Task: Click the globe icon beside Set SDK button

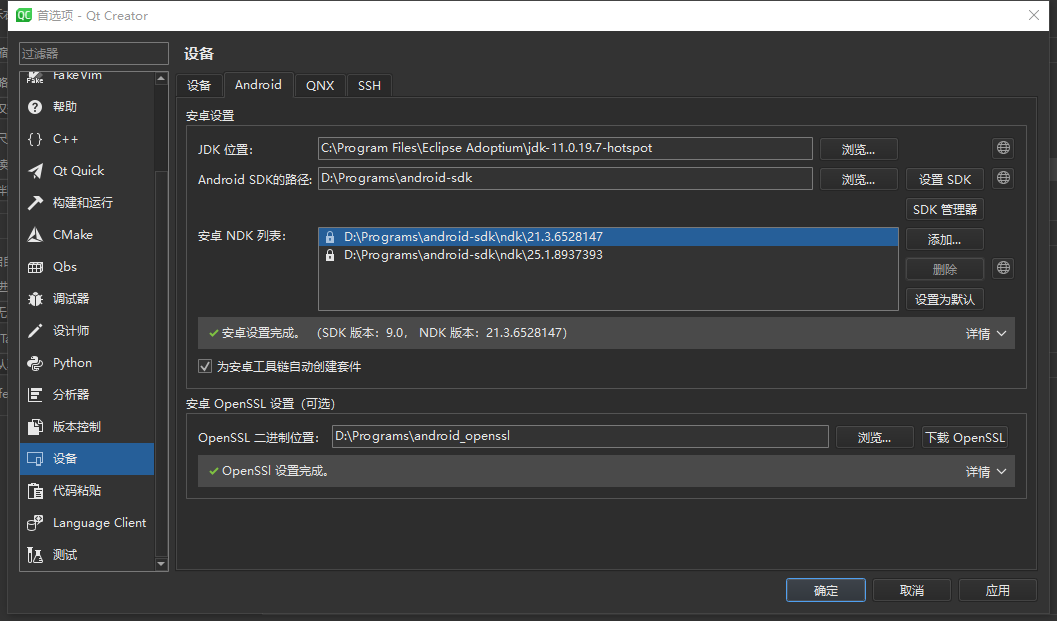Action: click(1003, 178)
